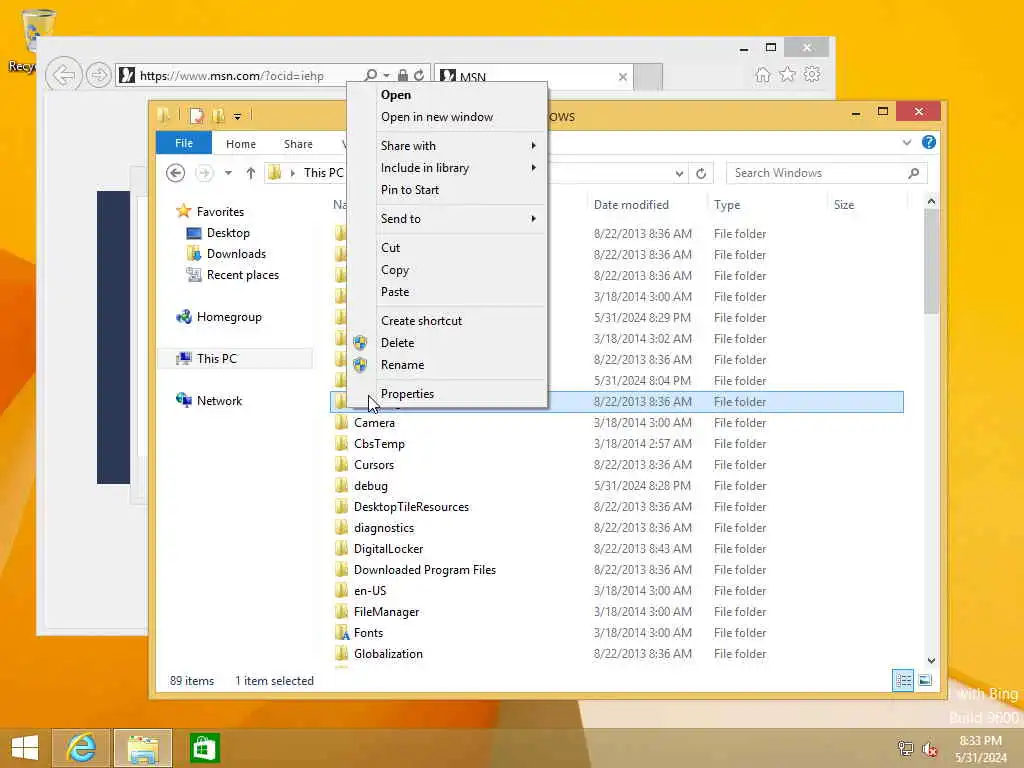The width and height of the screenshot is (1024, 768).
Task: Click the file list scroll down arrow
Action: coord(931,661)
